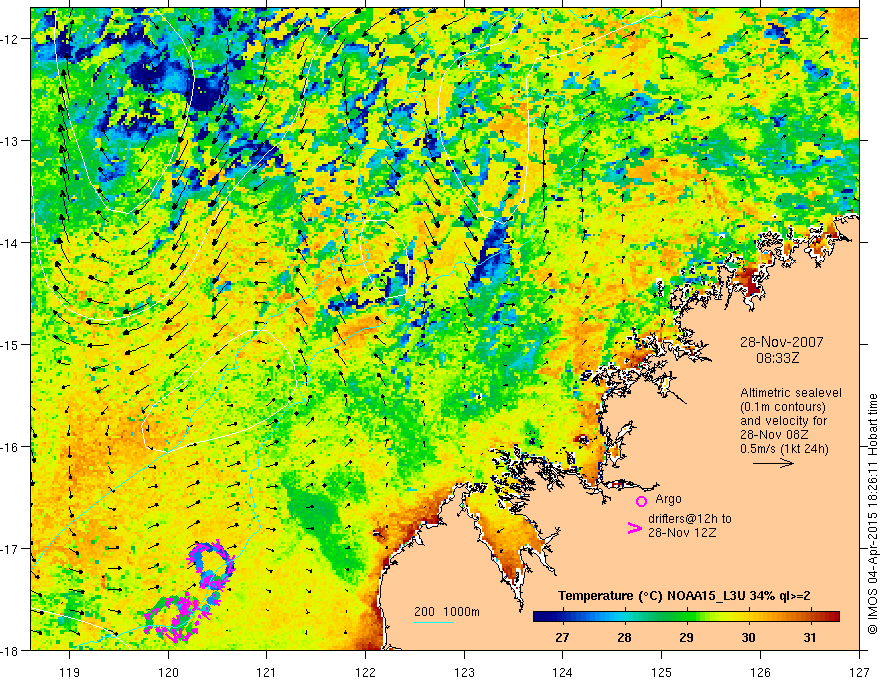This screenshot has height=680, width=880.
Task: Click the longitude axis label 125
Action: pyautogui.click(x=662, y=672)
